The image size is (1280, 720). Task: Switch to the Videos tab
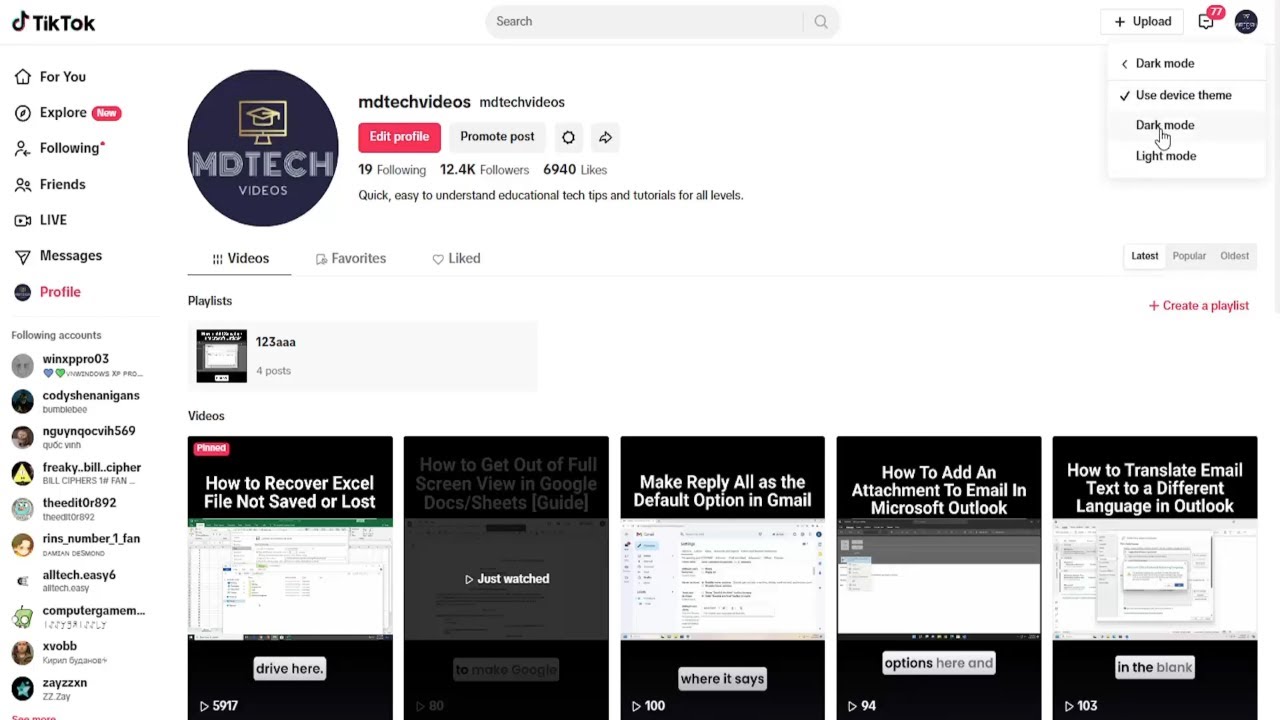point(240,258)
